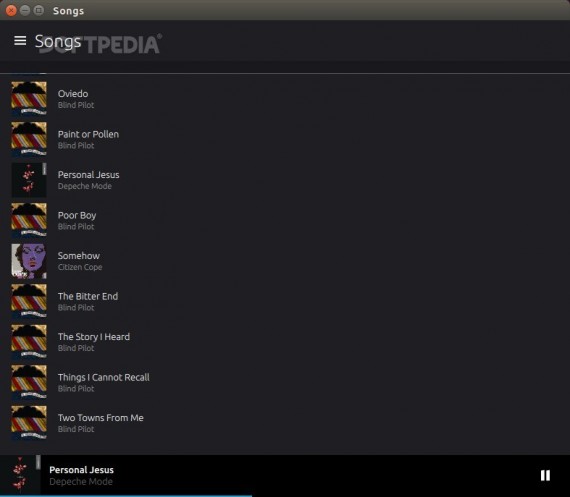Click The Bitter End album thumbnail
The height and width of the screenshot is (497, 570).
click(x=29, y=301)
